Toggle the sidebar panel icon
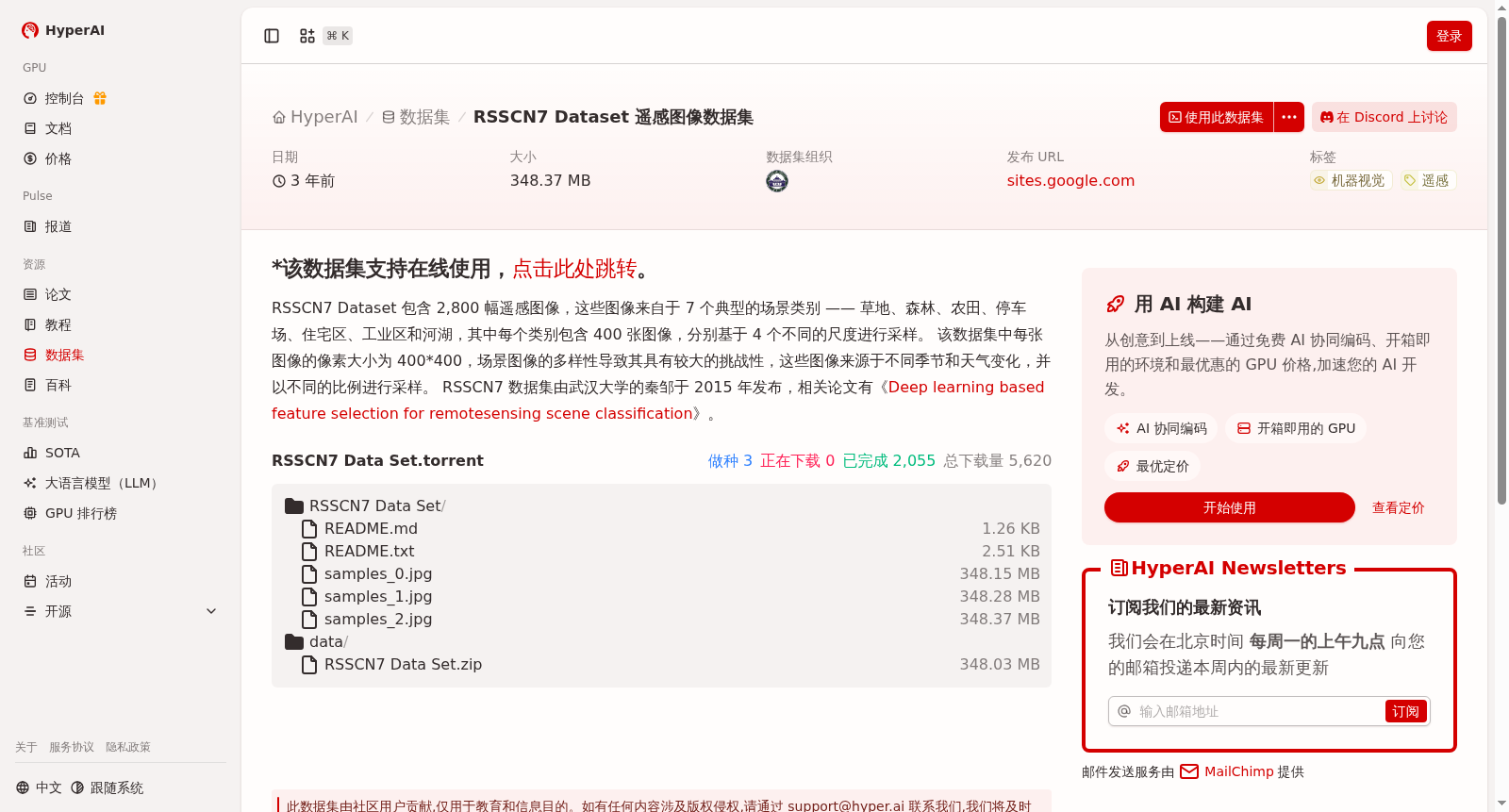The image size is (1509, 812). [x=272, y=36]
